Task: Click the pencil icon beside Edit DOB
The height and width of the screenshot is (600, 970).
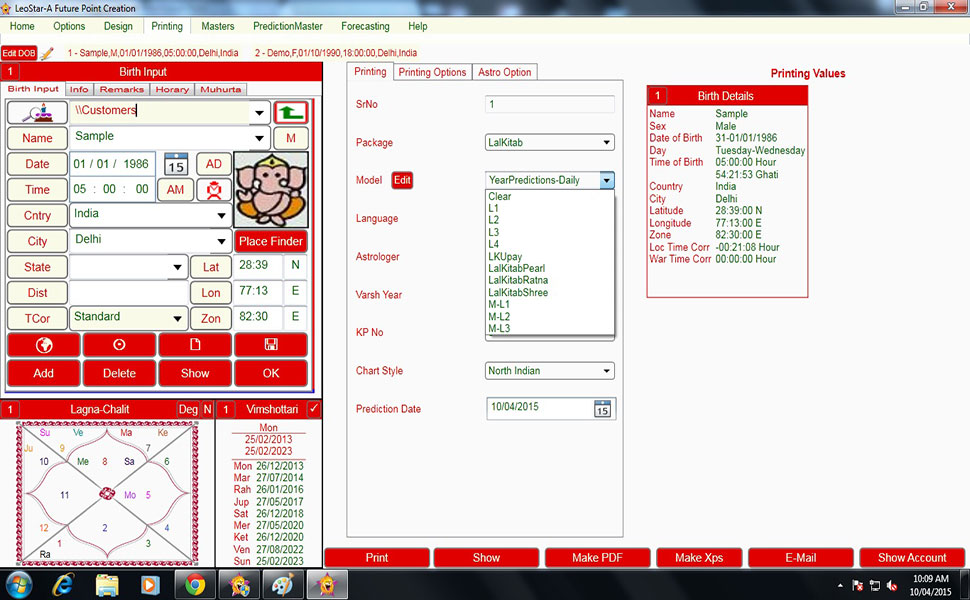Action: click(47, 53)
